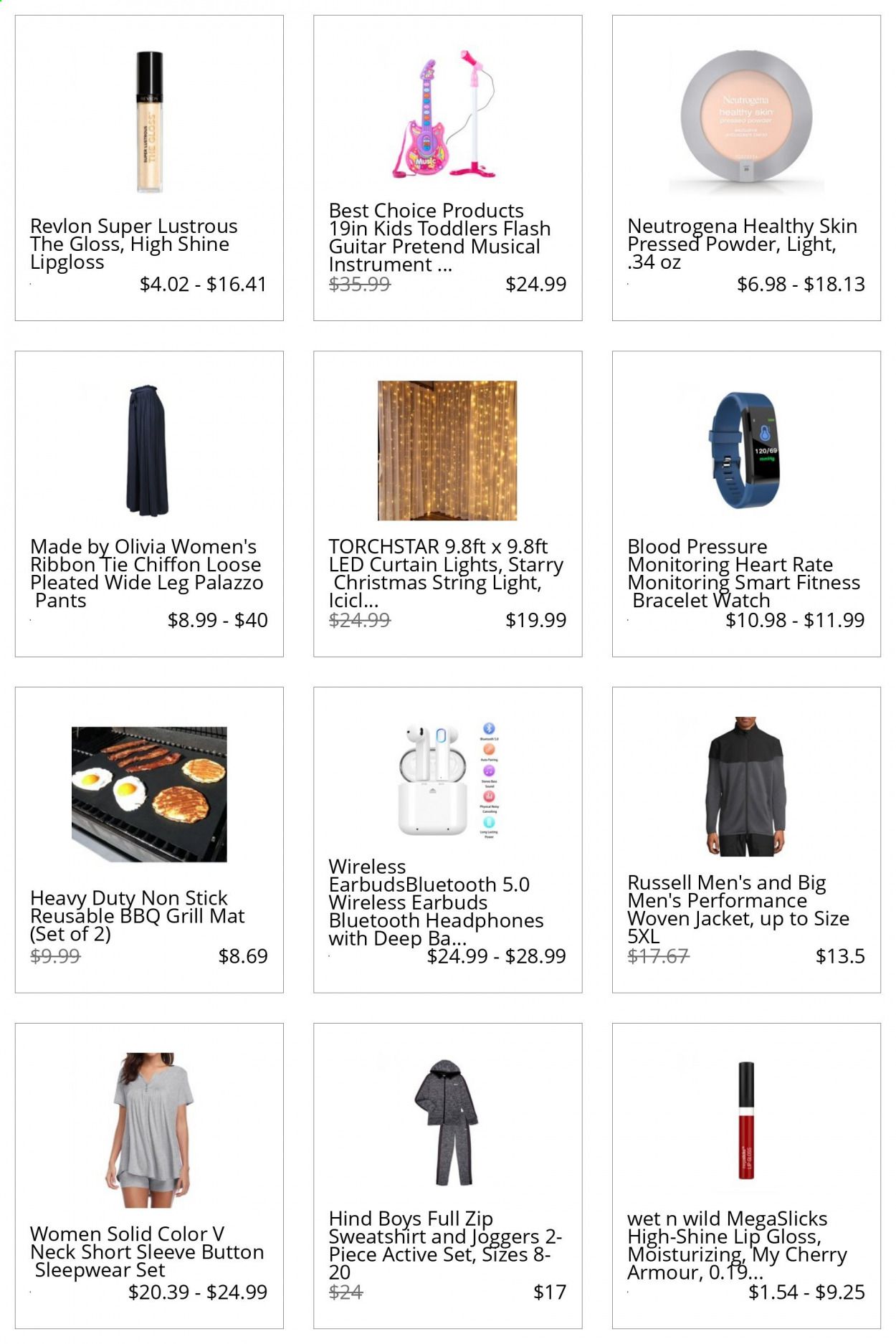View the Russell men's woven jacket photo

pos(746,786)
